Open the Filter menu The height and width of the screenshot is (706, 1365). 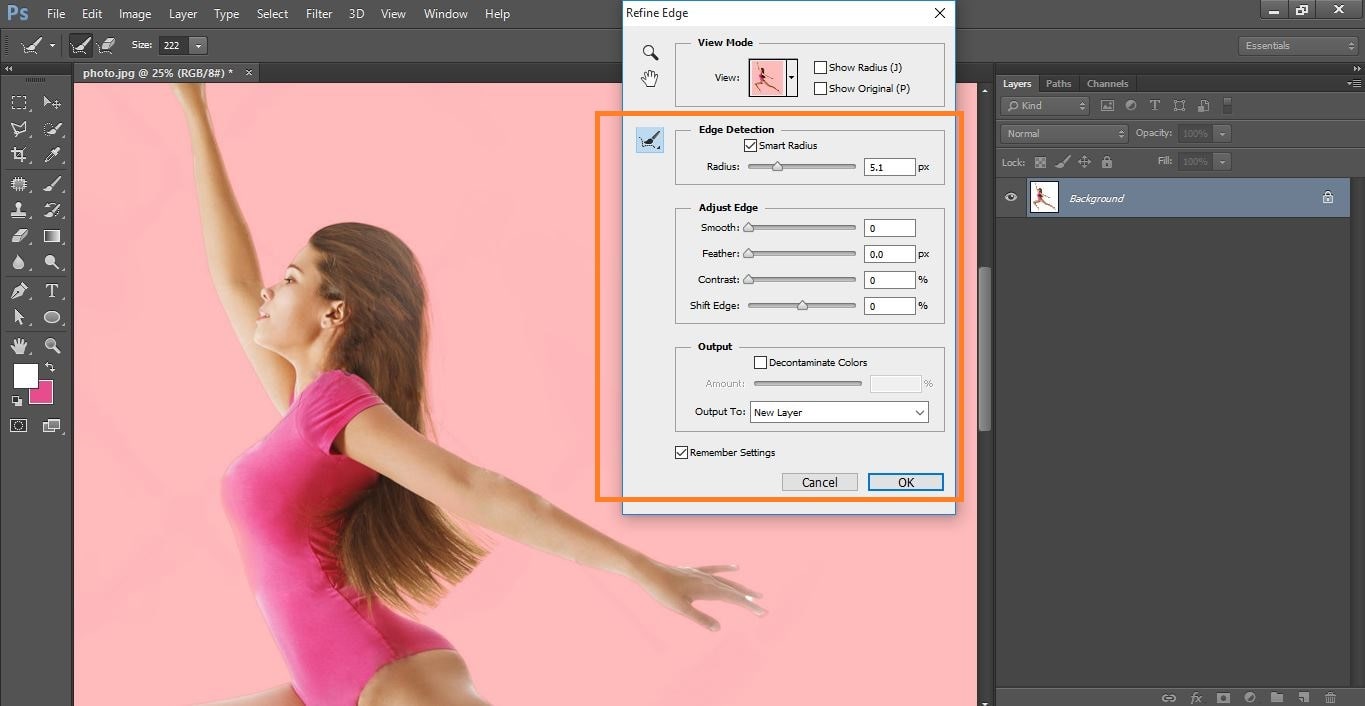(x=319, y=14)
